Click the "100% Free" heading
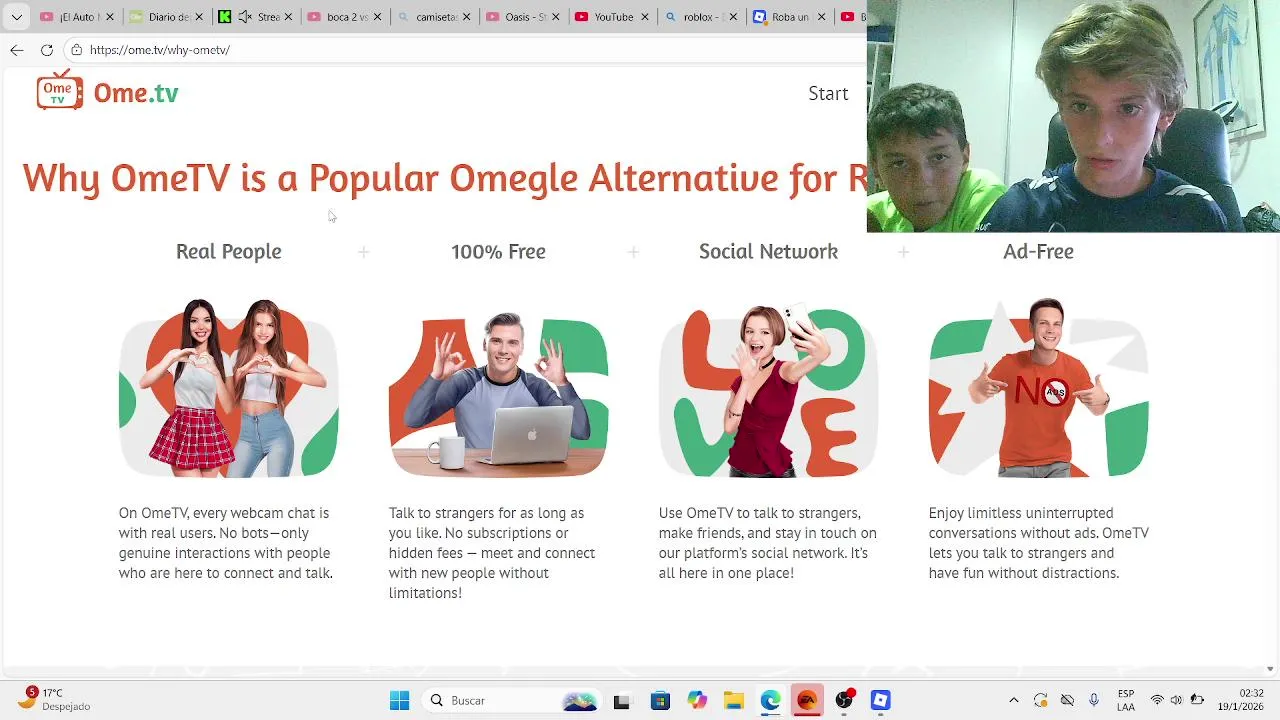 498,251
